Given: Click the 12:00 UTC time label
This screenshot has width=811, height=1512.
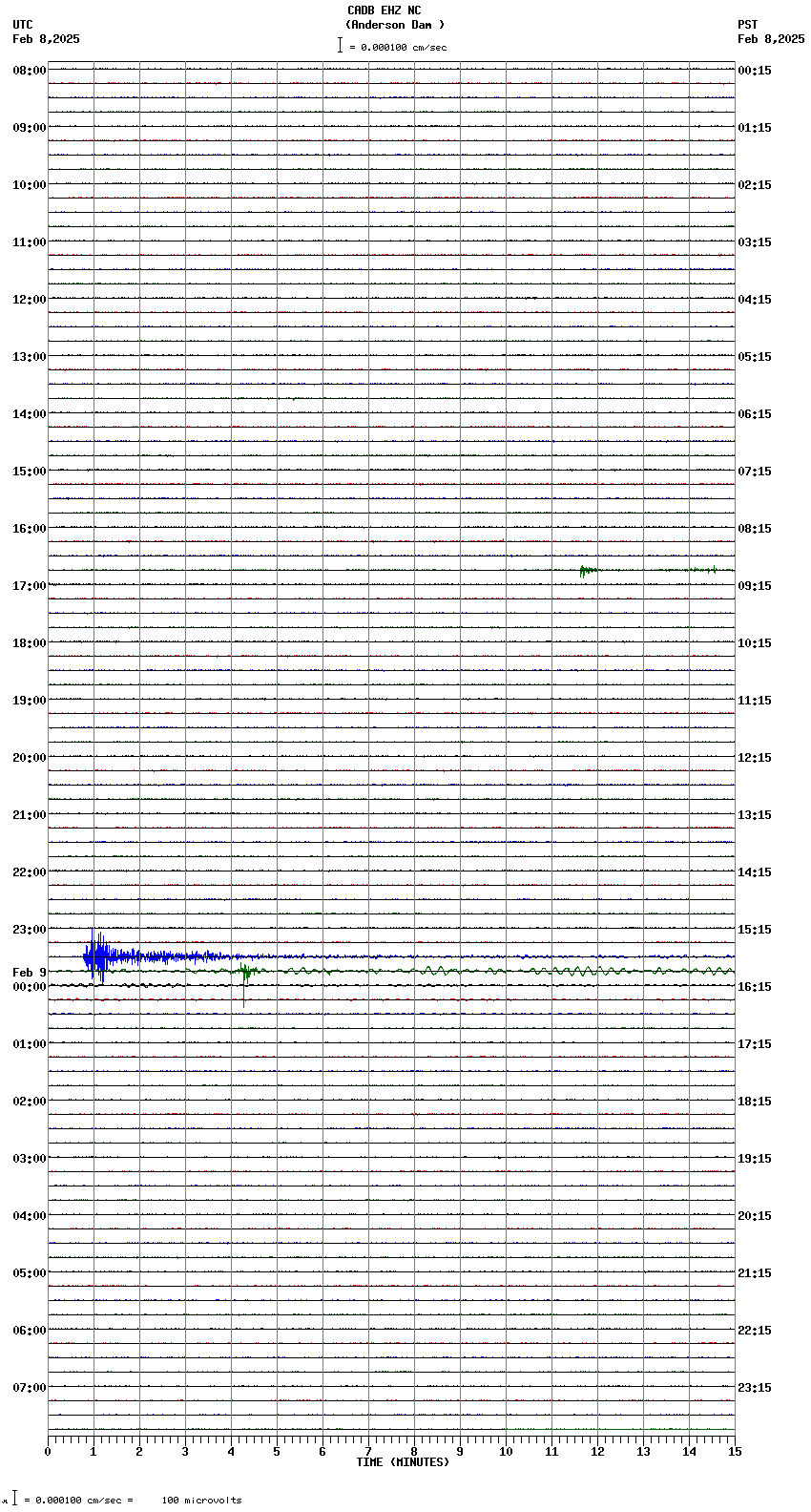Looking at the screenshot, I should 29,300.
